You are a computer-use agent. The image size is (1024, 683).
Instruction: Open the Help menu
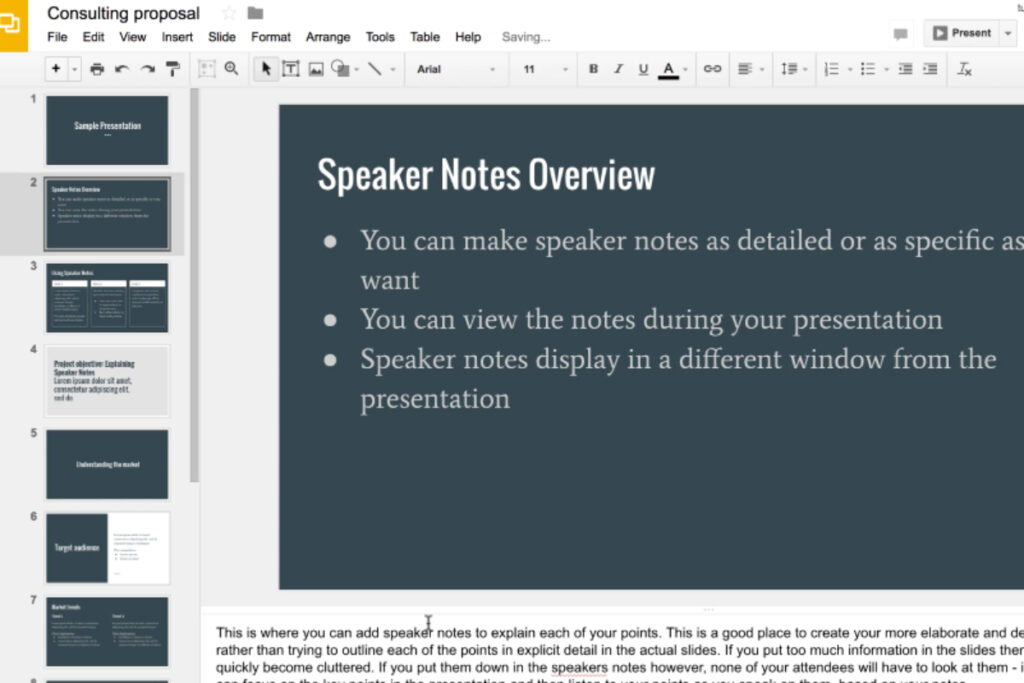click(x=468, y=37)
